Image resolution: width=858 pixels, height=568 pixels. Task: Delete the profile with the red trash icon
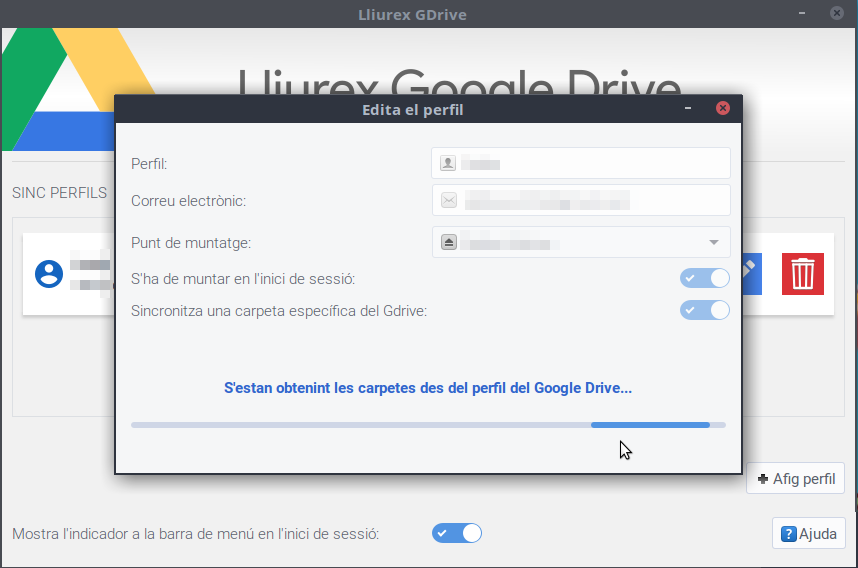coord(802,273)
